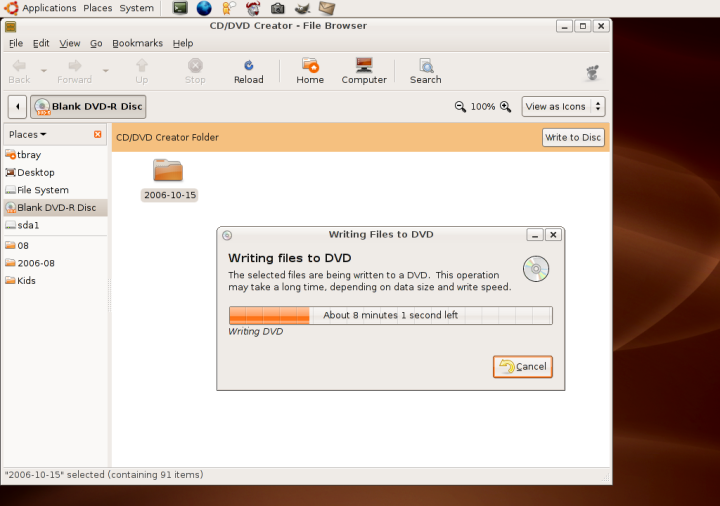Viewport: 720px width, 506px height.
Task: Select tbray in the Places sidebar
Action: tap(55, 155)
